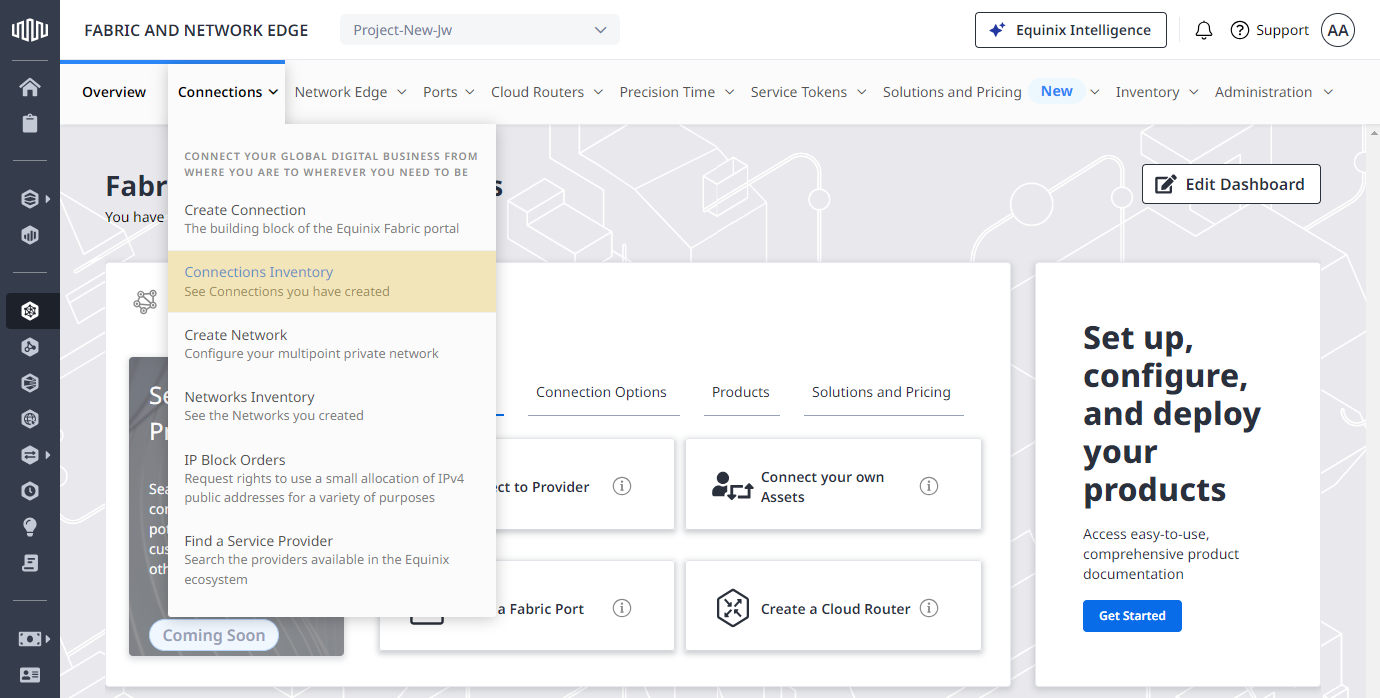The image size is (1380, 698).
Task: Open the hexagon layers icon with side arrow
Action: [x=30, y=199]
